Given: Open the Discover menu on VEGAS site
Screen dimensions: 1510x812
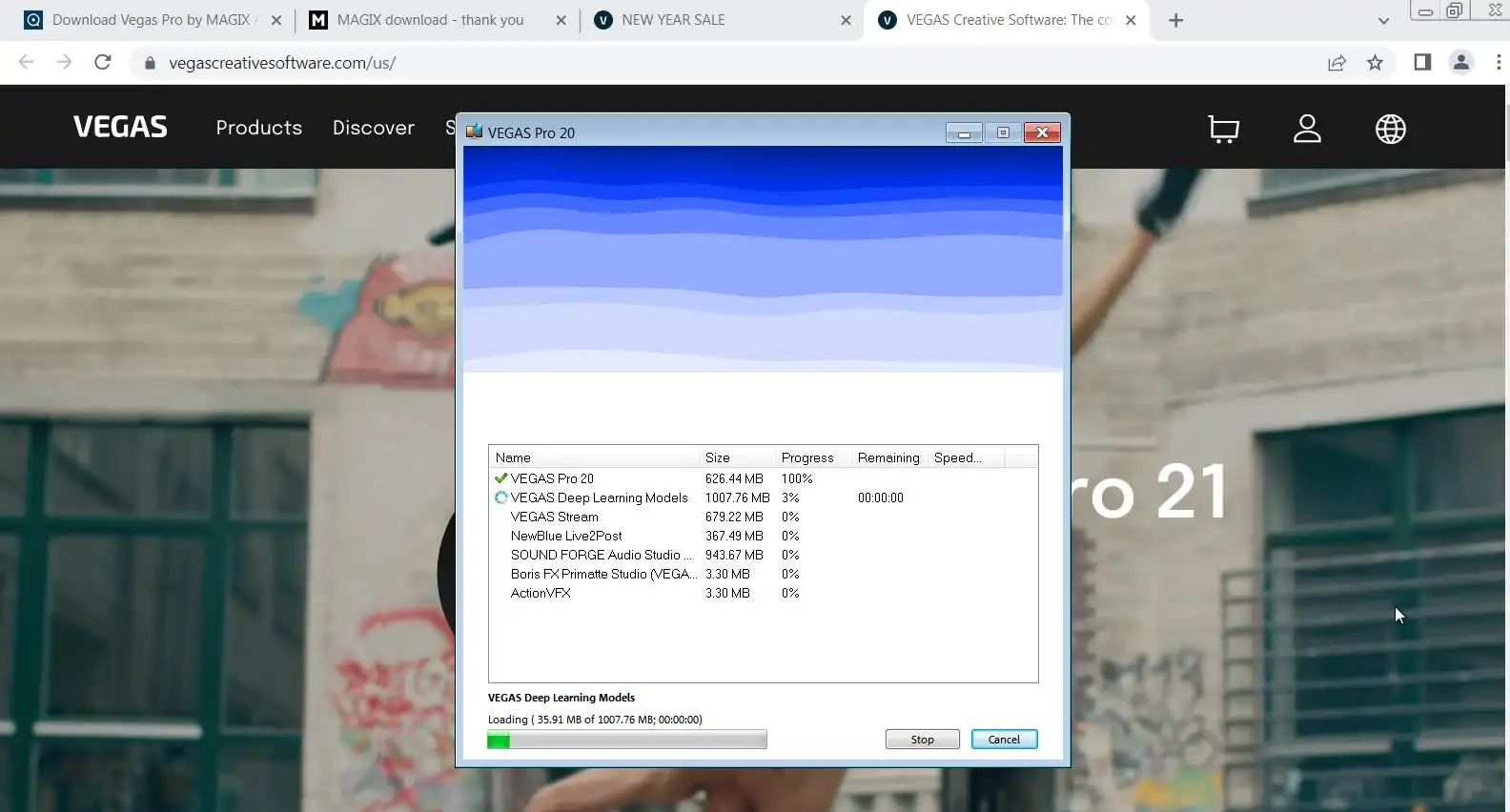Looking at the screenshot, I should [373, 128].
